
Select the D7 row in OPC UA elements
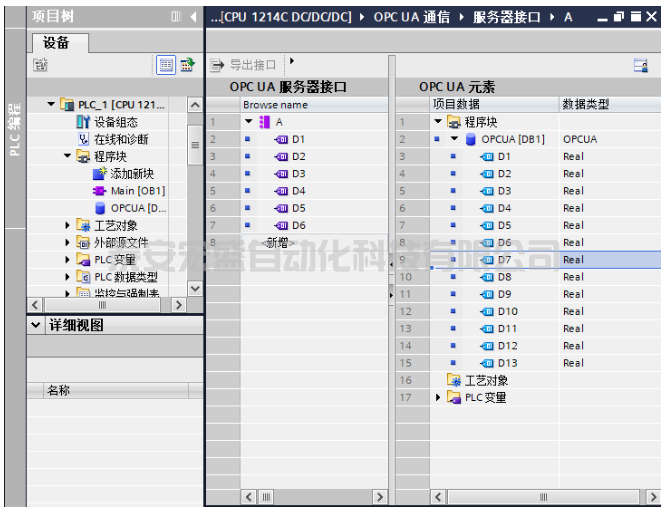(504, 260)
